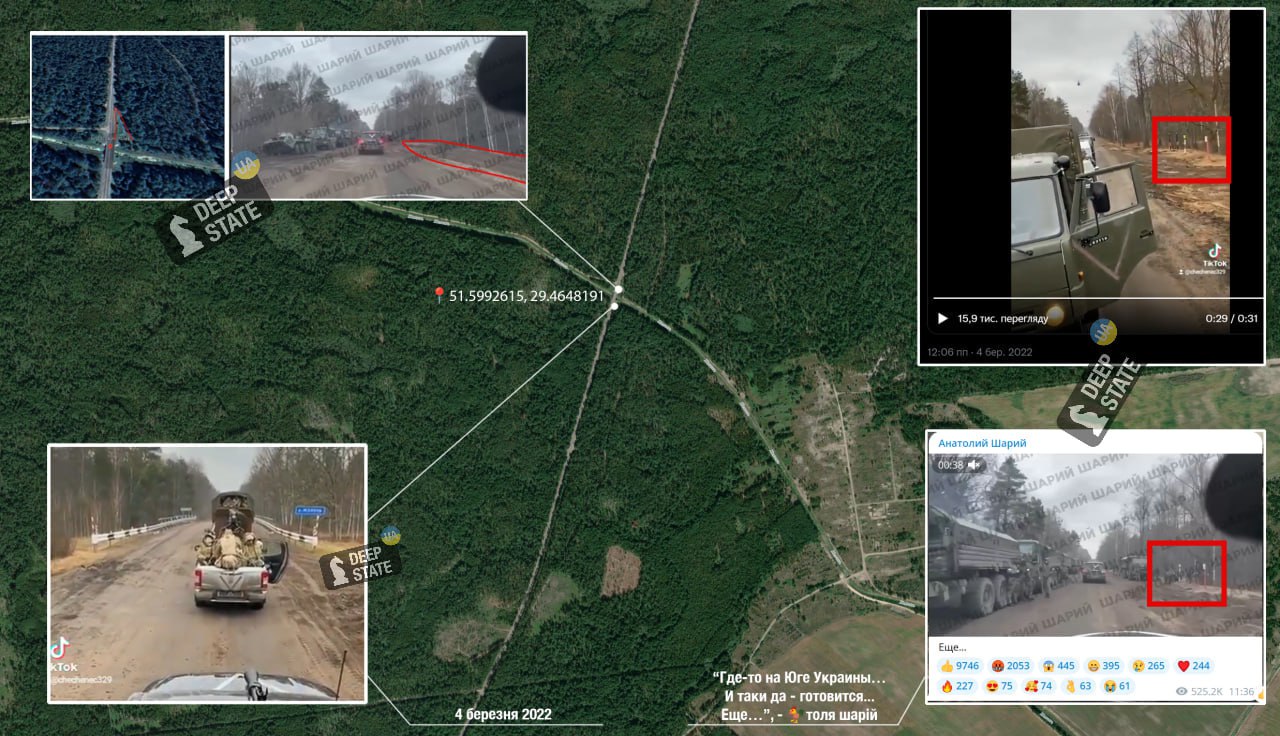The image size is (1280, 736).
Task: Open the top-left dashcam frame with armored vehicles
Action: click(378, 116)
